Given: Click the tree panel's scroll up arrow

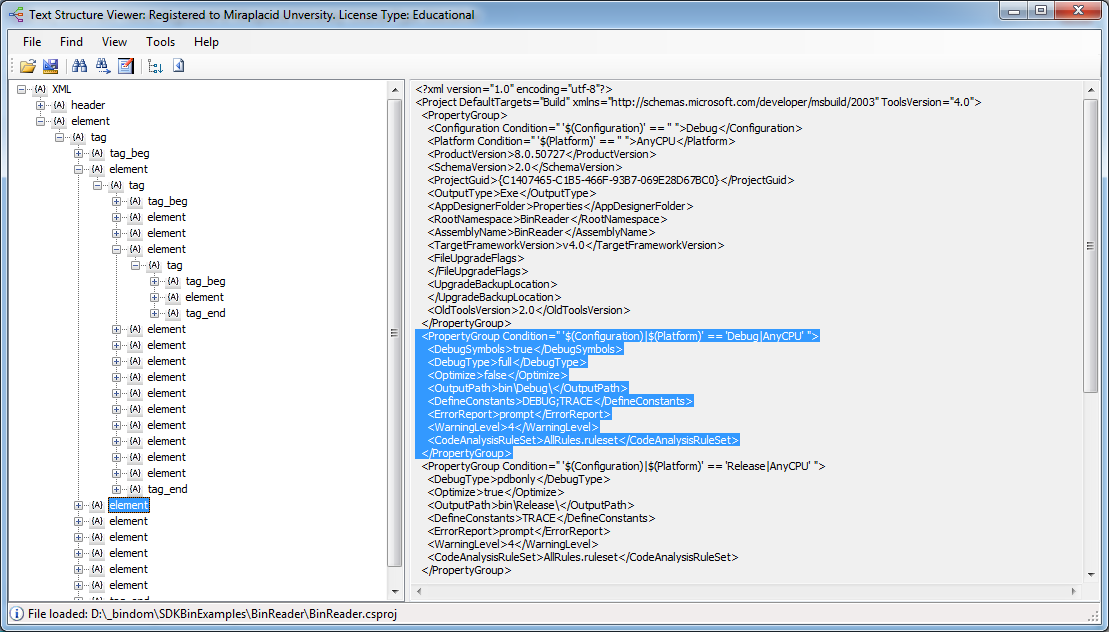Looking at the screenshot, I should [x=395, y=89].
